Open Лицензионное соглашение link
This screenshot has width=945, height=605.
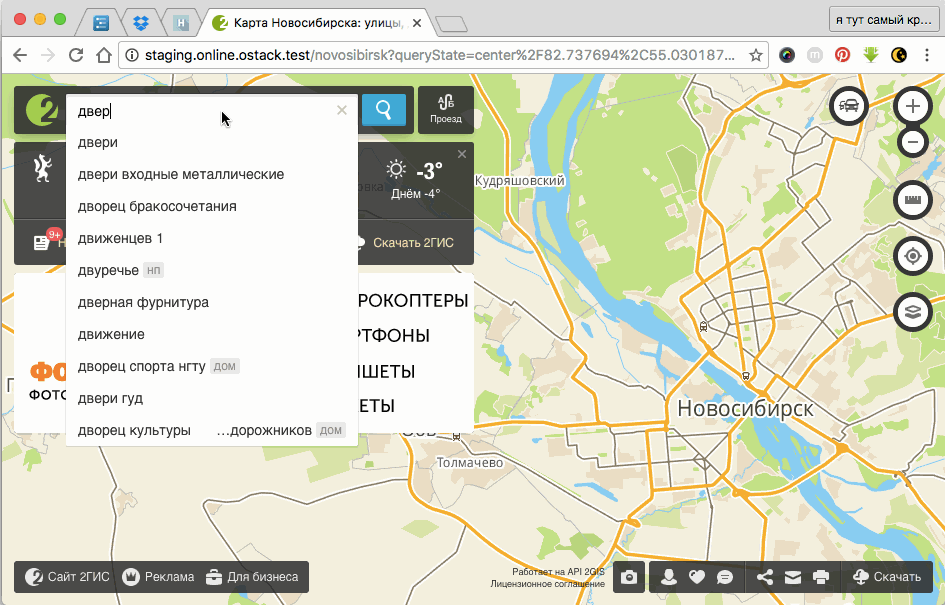(x=547, y=583)
